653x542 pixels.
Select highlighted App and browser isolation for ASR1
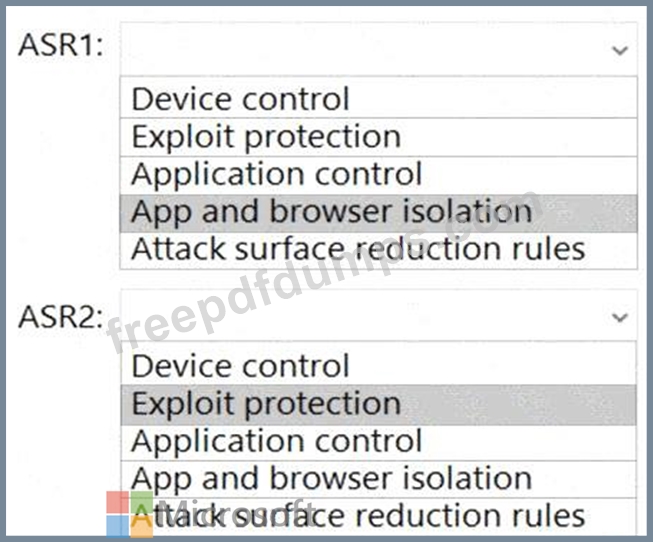[x=331, y=211]
